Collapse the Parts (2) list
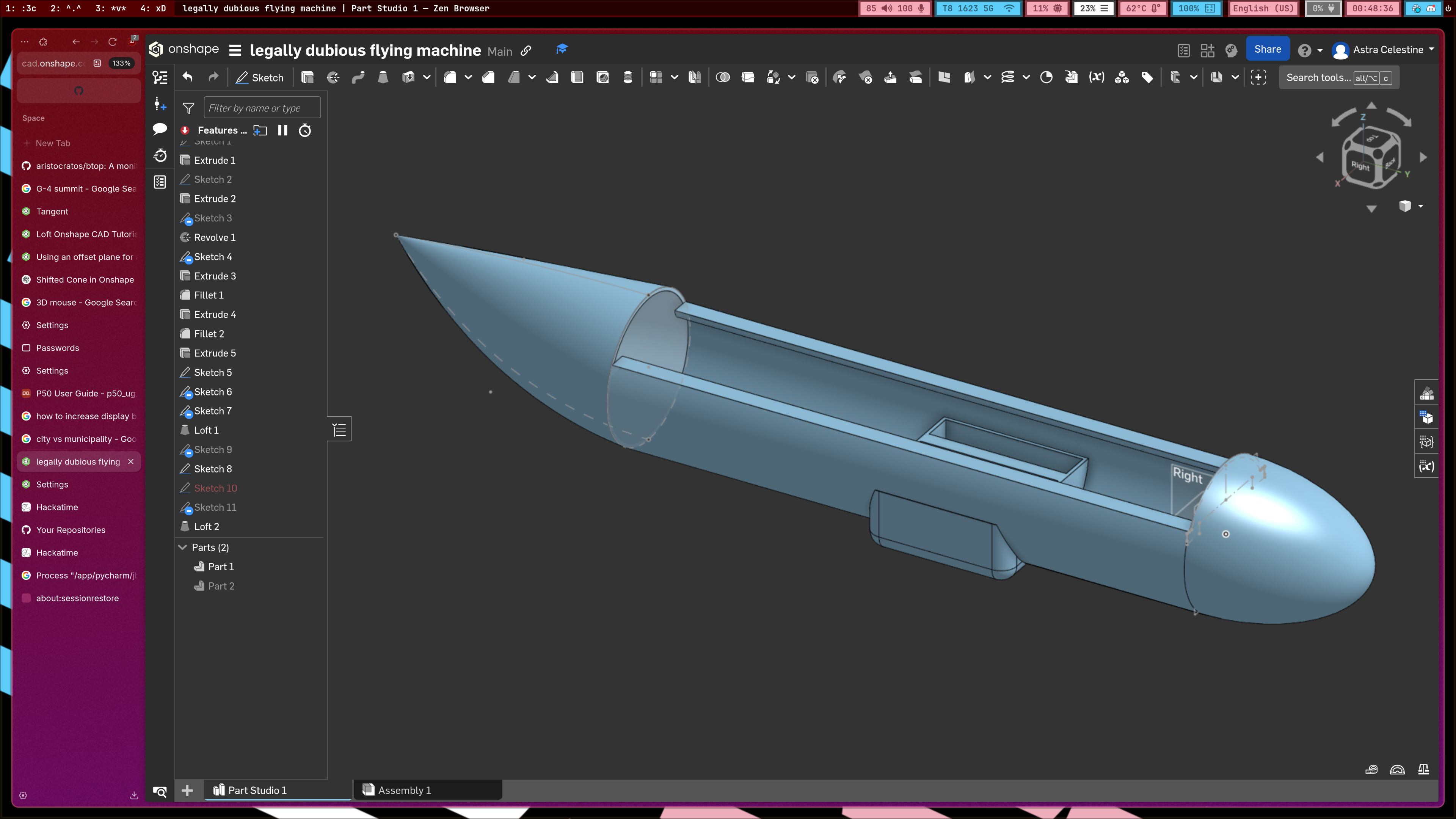This screenshot has height=819, width=1456. (183, 547)
